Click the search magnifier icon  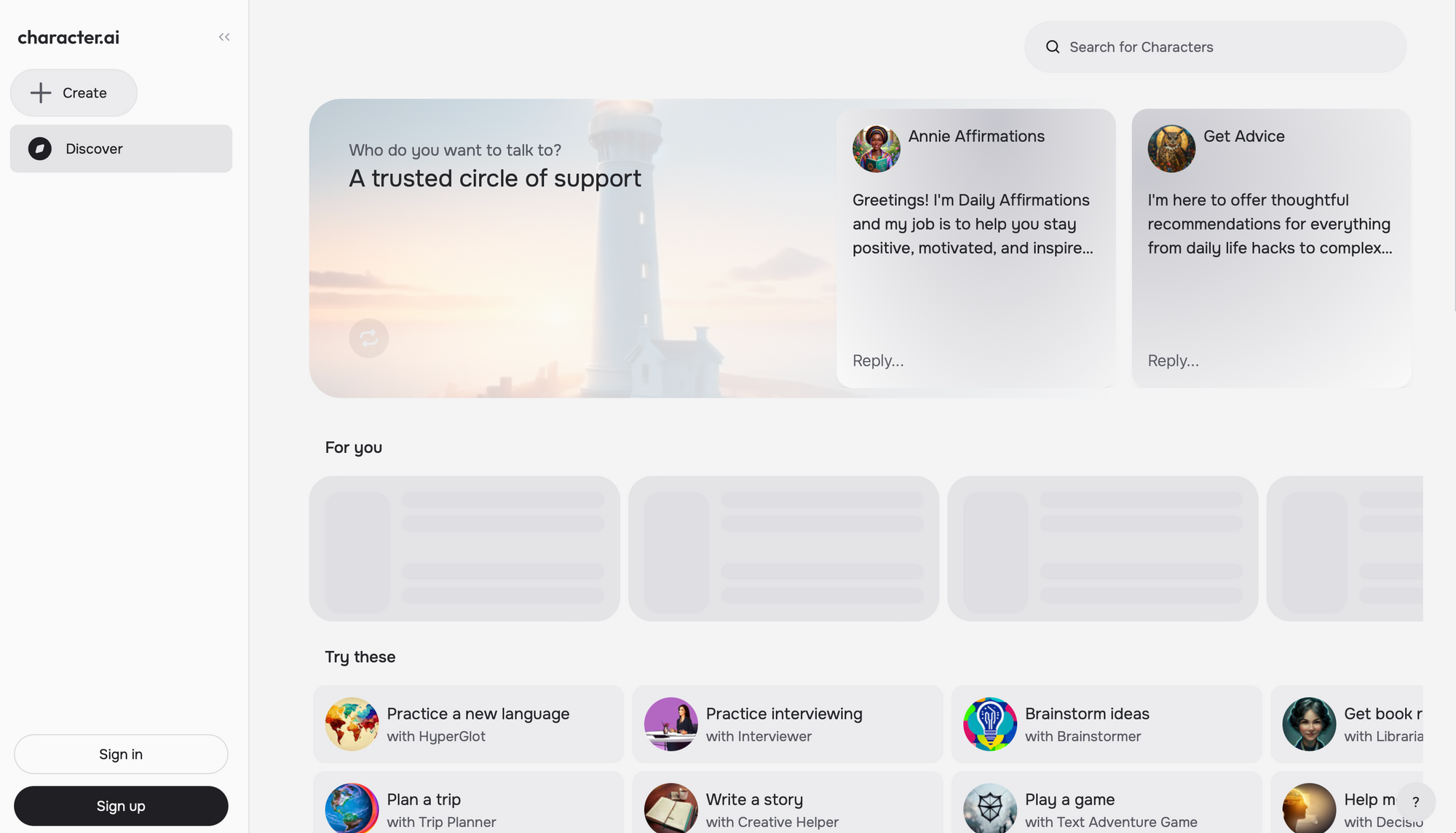[1053, 47]
